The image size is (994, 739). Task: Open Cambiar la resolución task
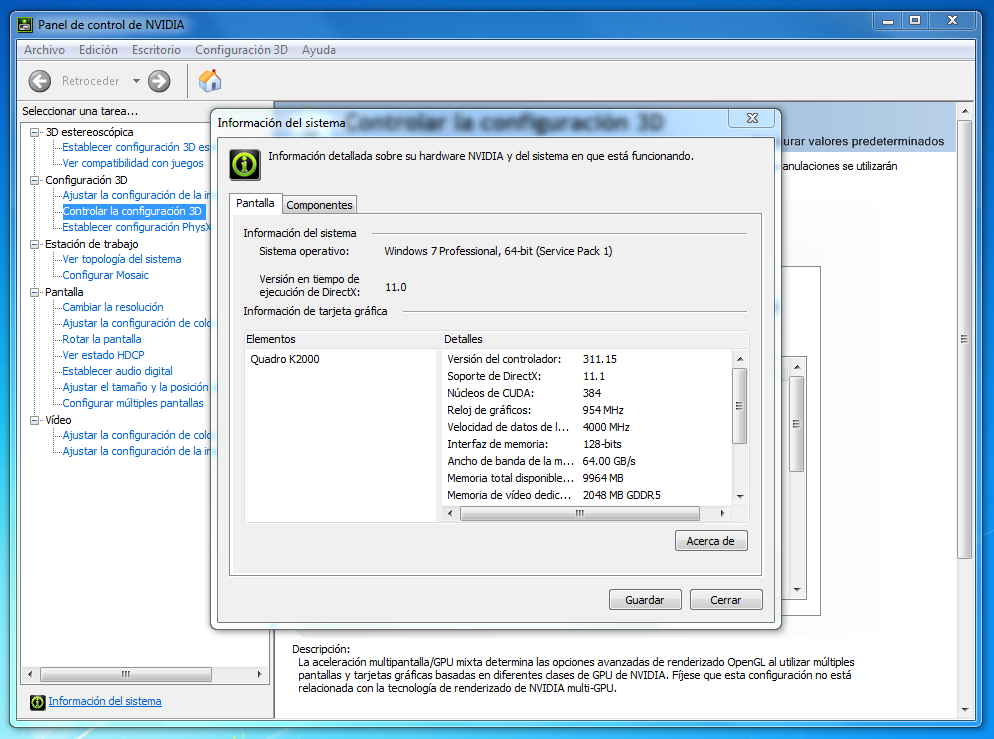(x=113, y=307)
